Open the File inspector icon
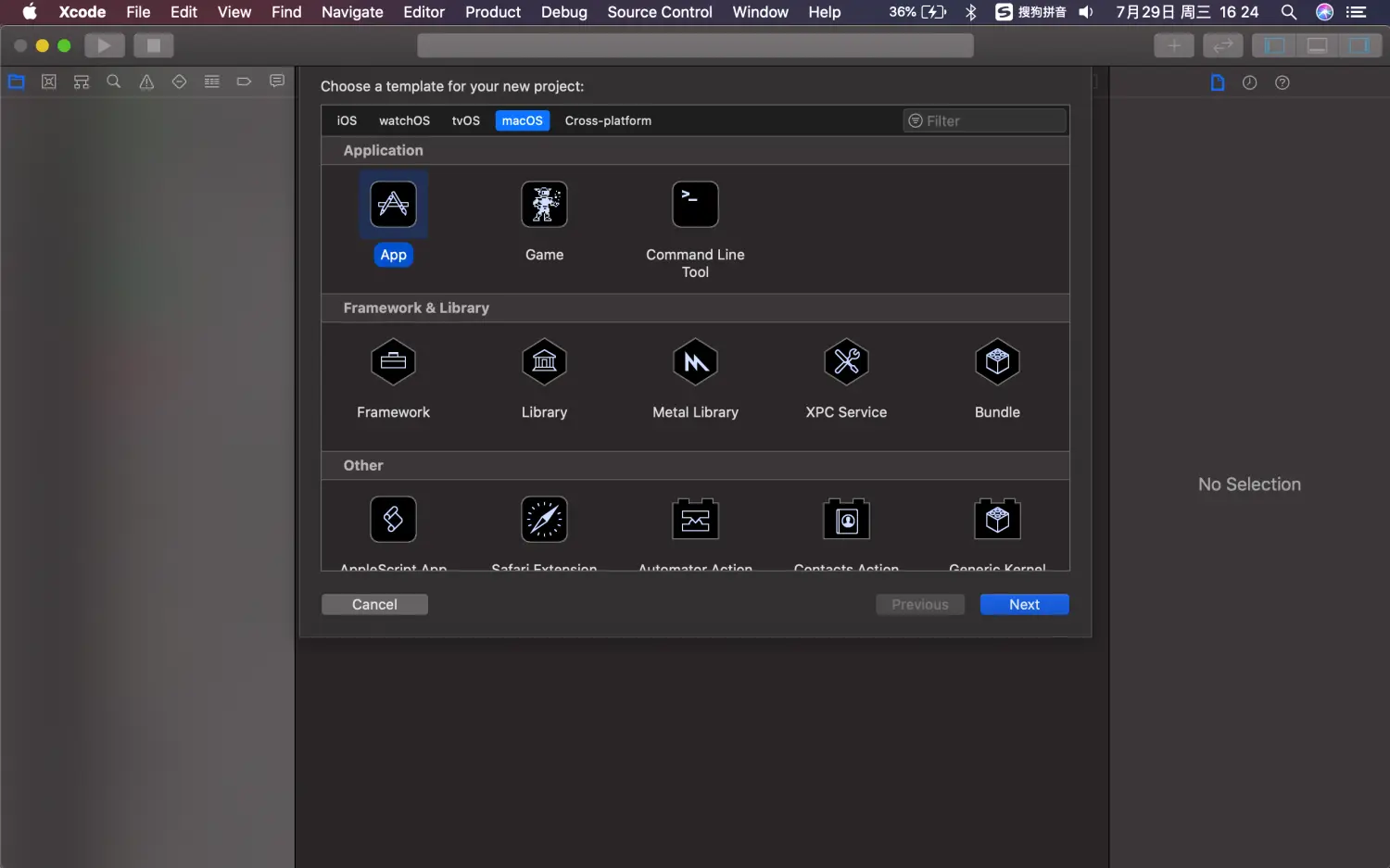This screenshot has width=1390, height=868. 1218,82
